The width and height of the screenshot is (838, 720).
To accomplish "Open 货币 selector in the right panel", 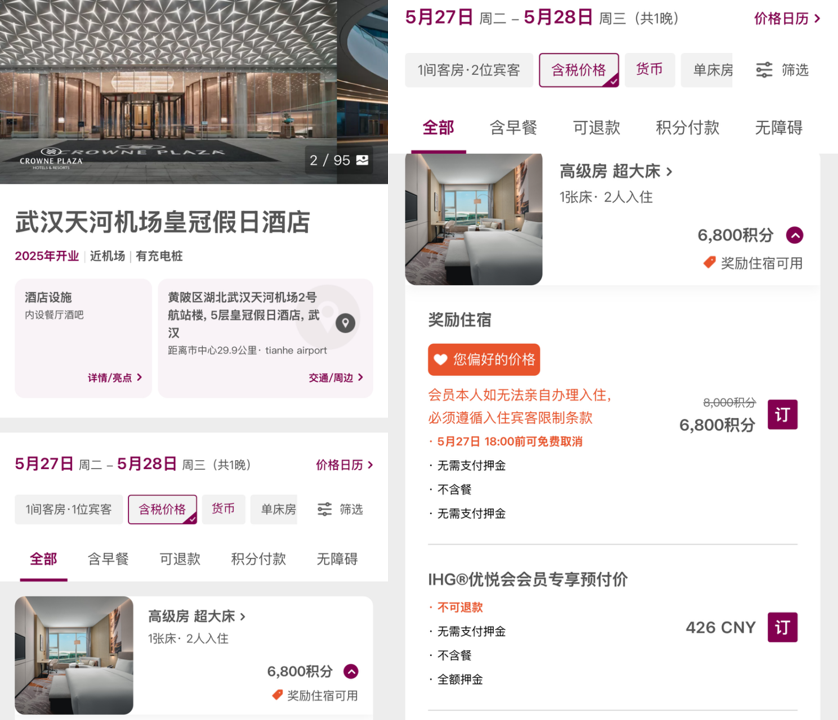I will 650,69.
